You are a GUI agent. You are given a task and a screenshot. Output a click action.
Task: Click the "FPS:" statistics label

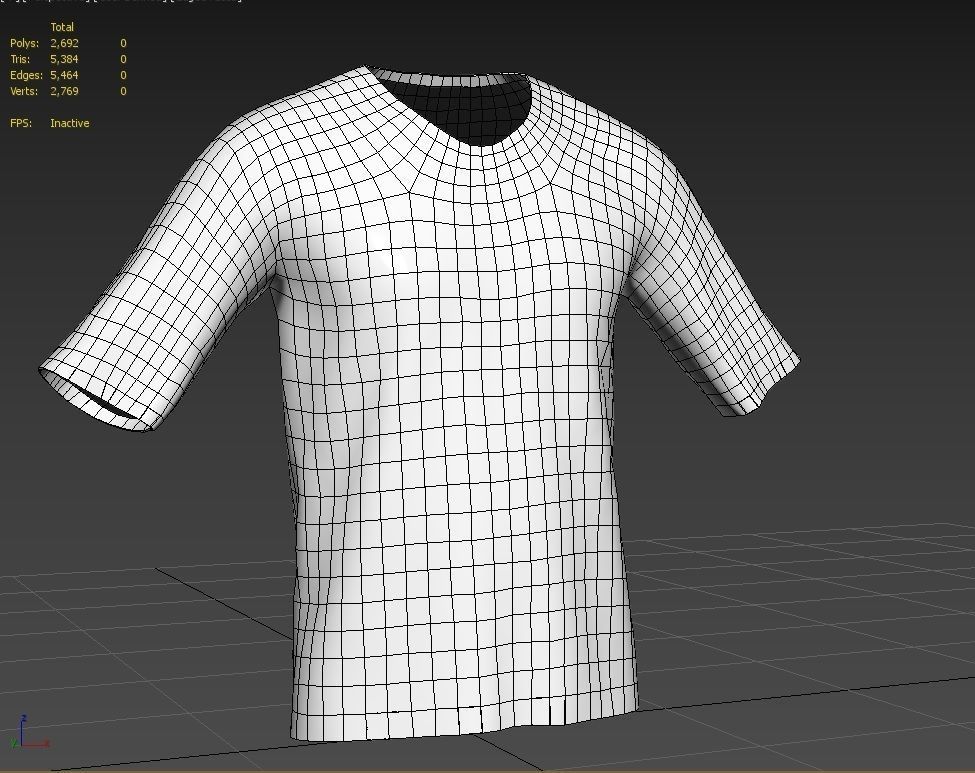pyautogui.click(x=21, y=123)
